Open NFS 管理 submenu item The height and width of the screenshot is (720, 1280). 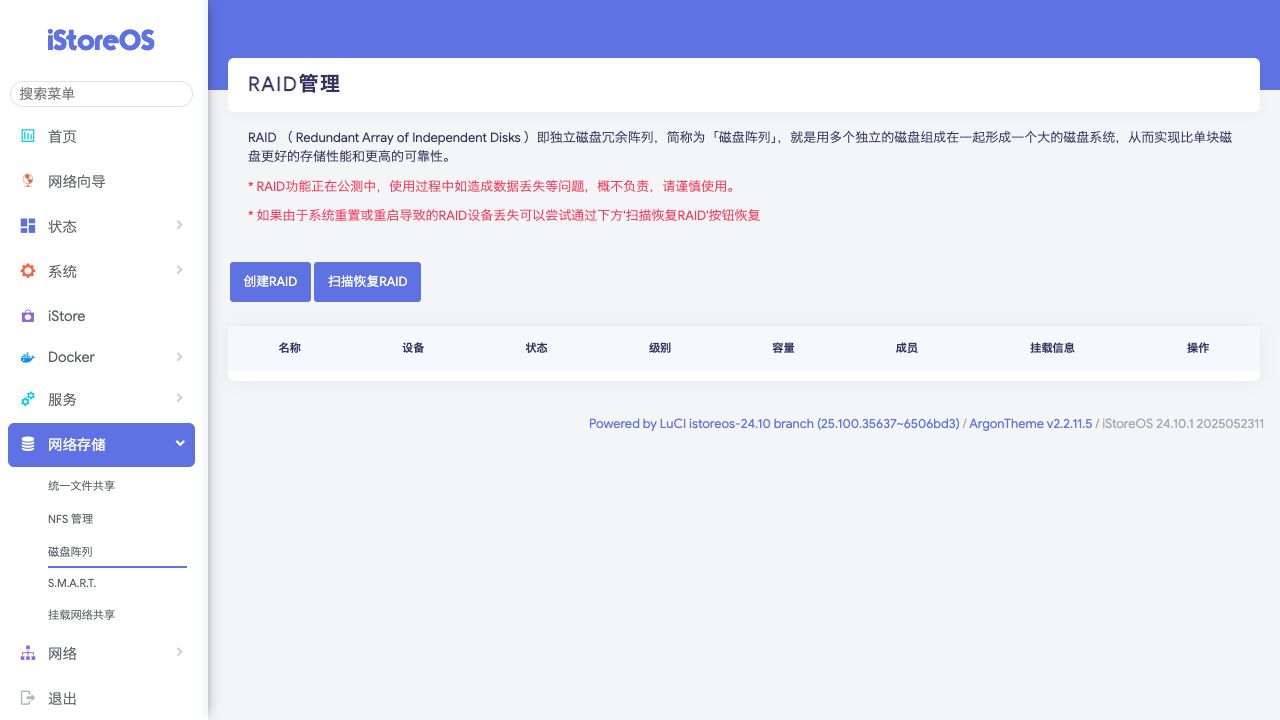tap(70, 519)
